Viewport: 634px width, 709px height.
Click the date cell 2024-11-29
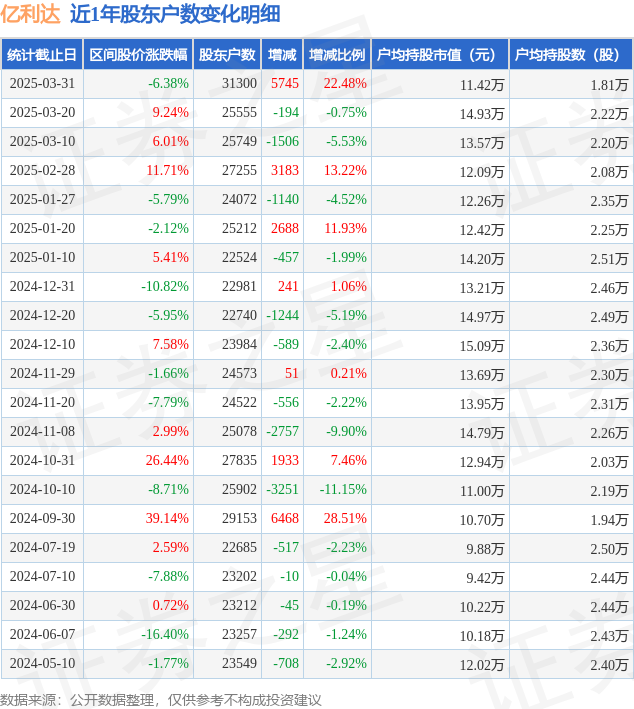pos(42,373)
